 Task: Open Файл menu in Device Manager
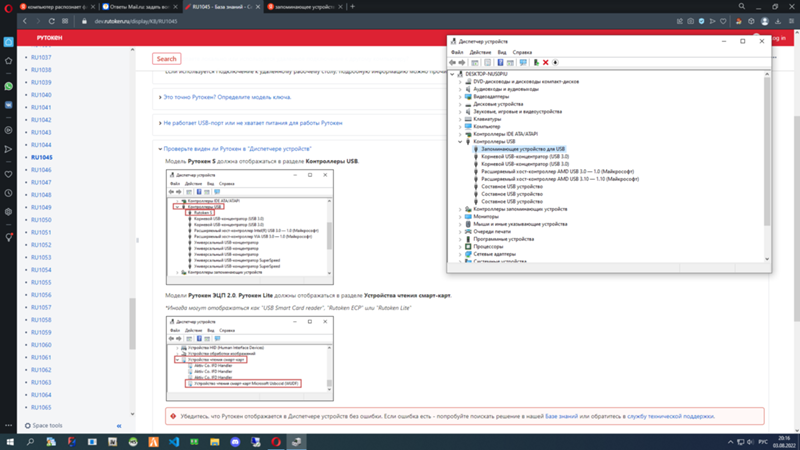(x=457, y=52)
